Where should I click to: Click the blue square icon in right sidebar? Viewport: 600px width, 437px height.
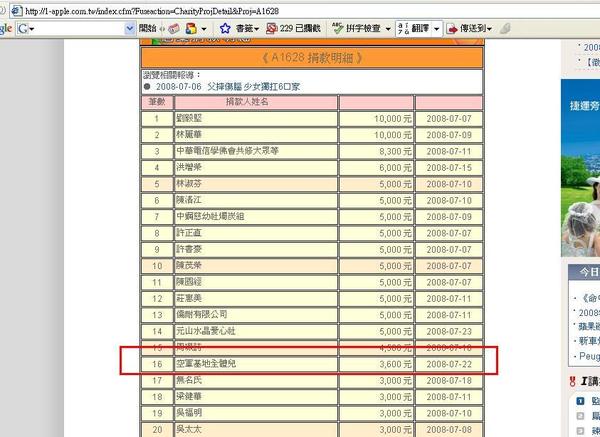[x=580, y=401]
